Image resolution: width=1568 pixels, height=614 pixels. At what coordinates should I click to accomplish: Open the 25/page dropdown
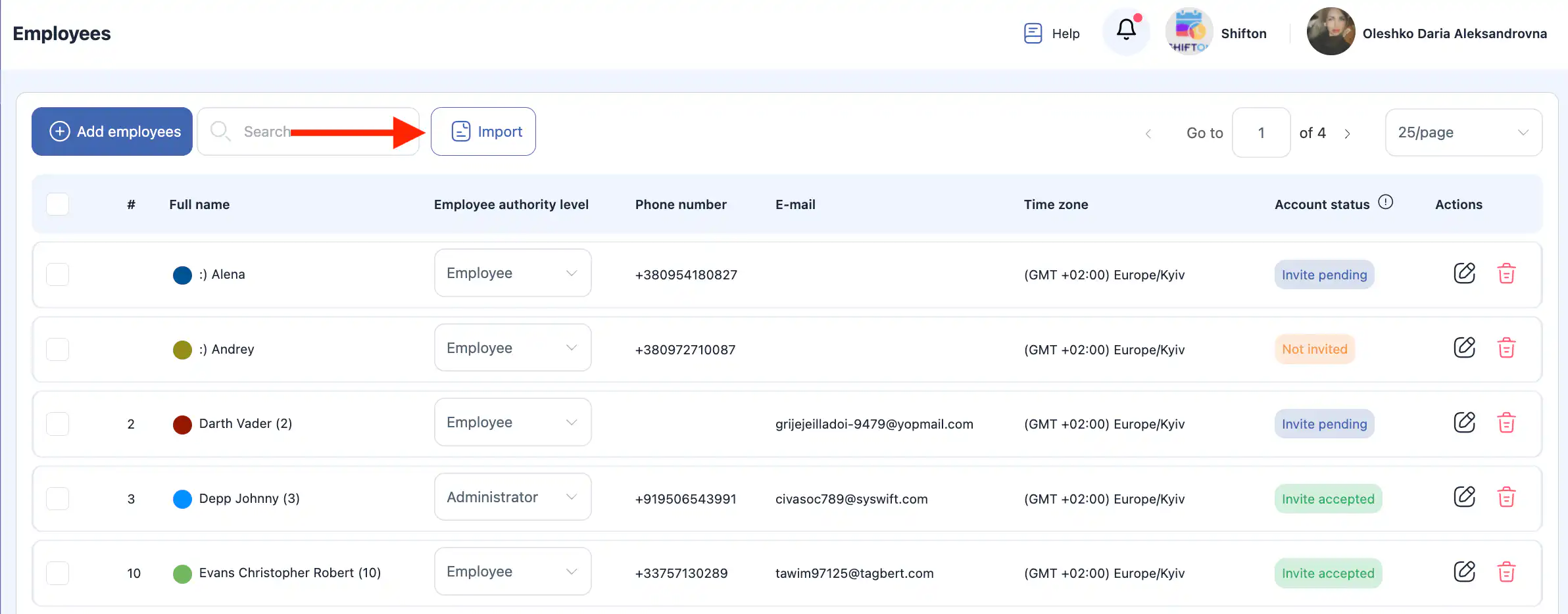coord(1463,133)
